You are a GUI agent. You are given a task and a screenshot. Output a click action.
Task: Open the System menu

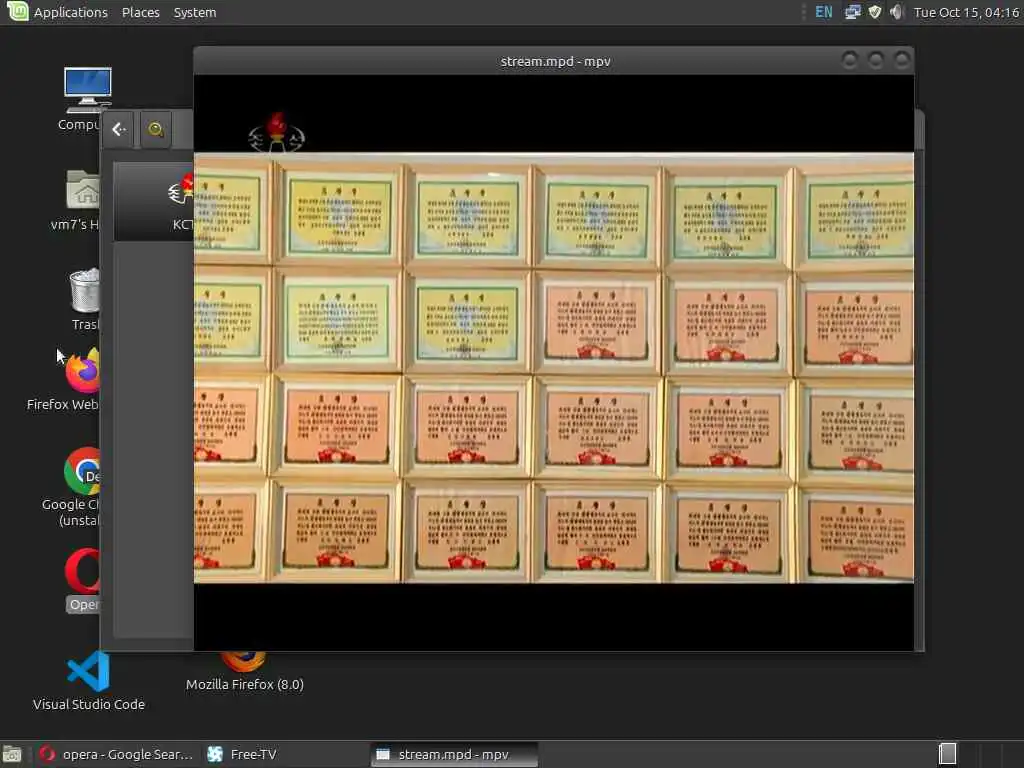tap(195, 12)
